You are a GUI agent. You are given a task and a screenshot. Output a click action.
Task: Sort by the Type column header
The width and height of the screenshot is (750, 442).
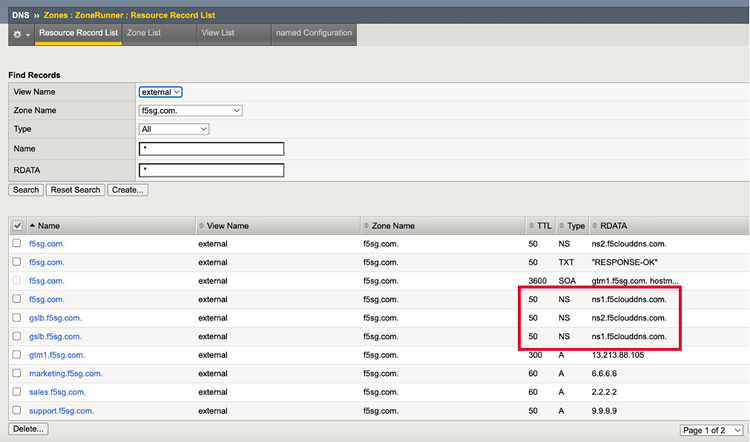click(x=575, y=226)
